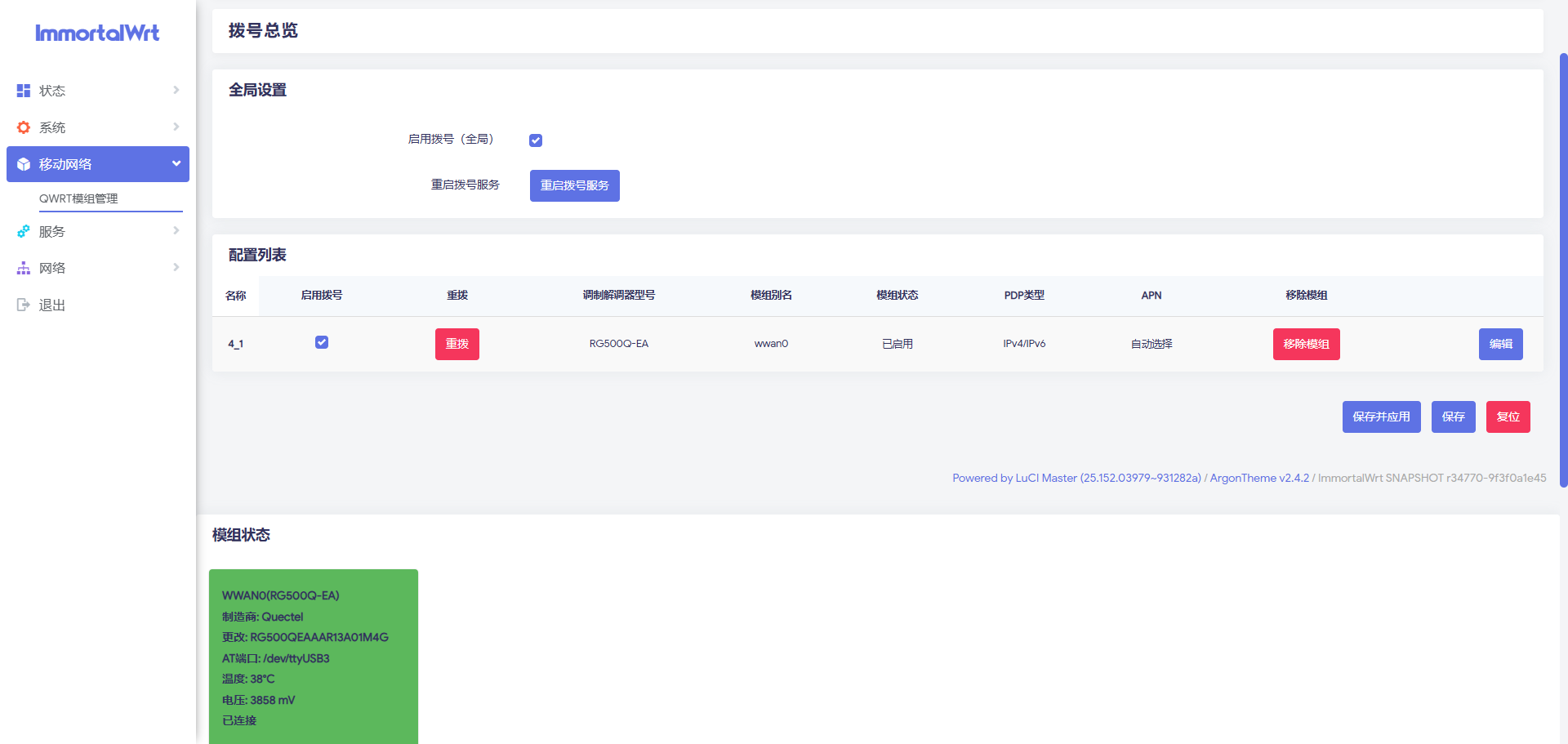Screen dimensions: 1568x744
Task: Click the 服务 icon in sidebar
Action: [24, 231]
